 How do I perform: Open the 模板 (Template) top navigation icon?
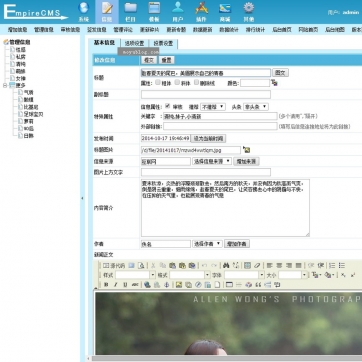click(x=154, y=11)
